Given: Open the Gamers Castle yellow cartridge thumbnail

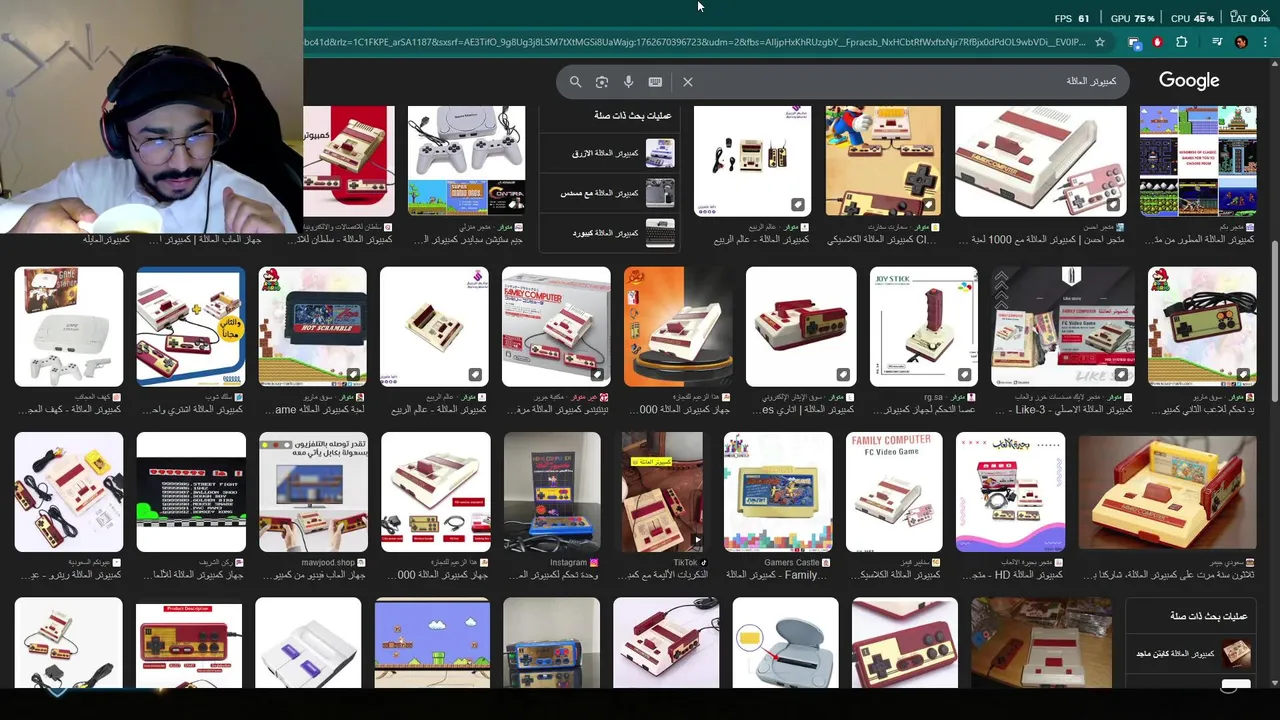Looking at the screenshot, I should 778,492.
